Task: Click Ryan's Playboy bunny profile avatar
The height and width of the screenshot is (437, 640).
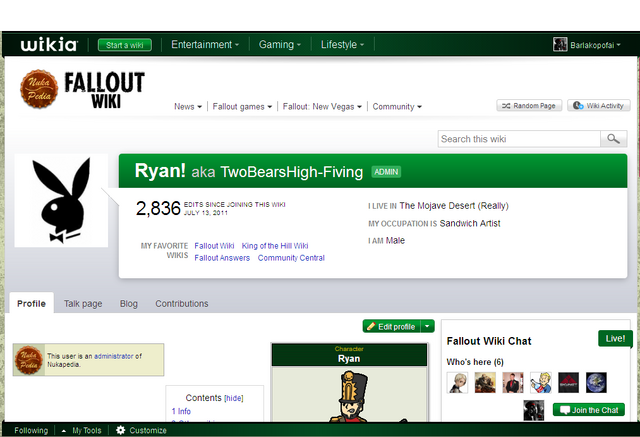Action: pos(61,200)
